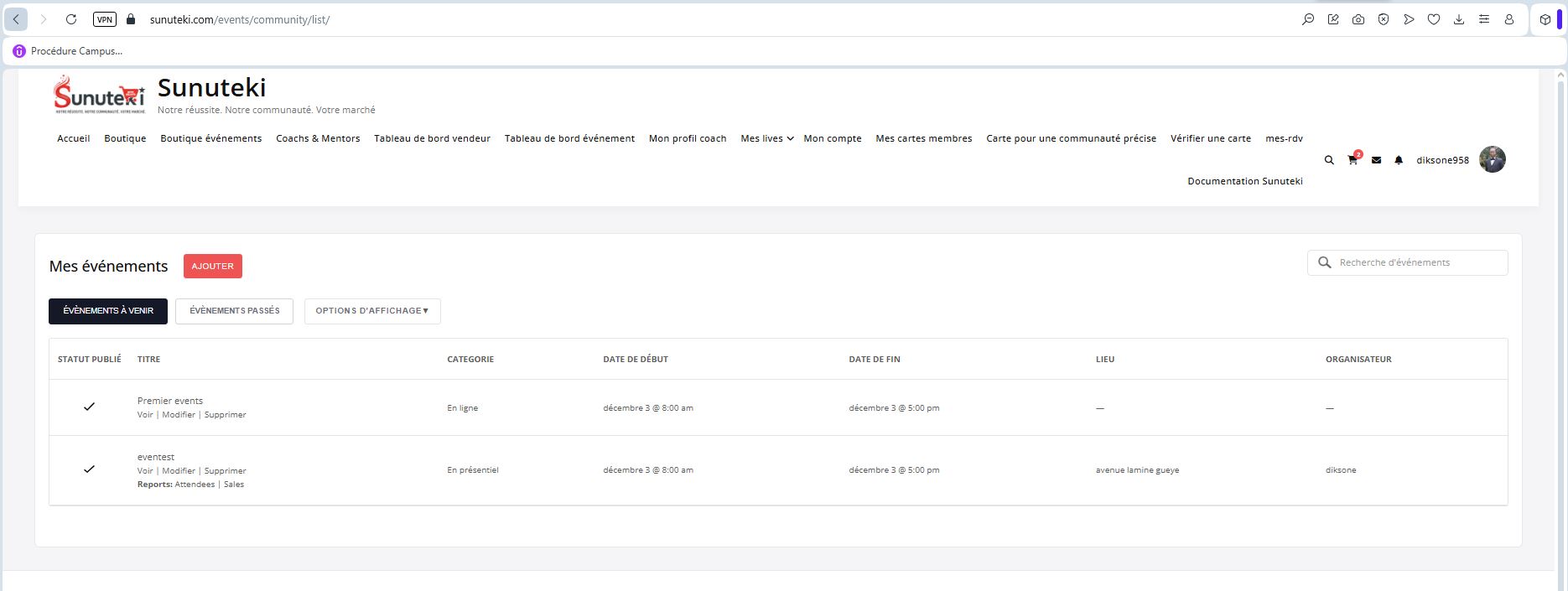Select the Évènements à venir tab
Screen dimensions: 1568x591
(x=108, y=311)
